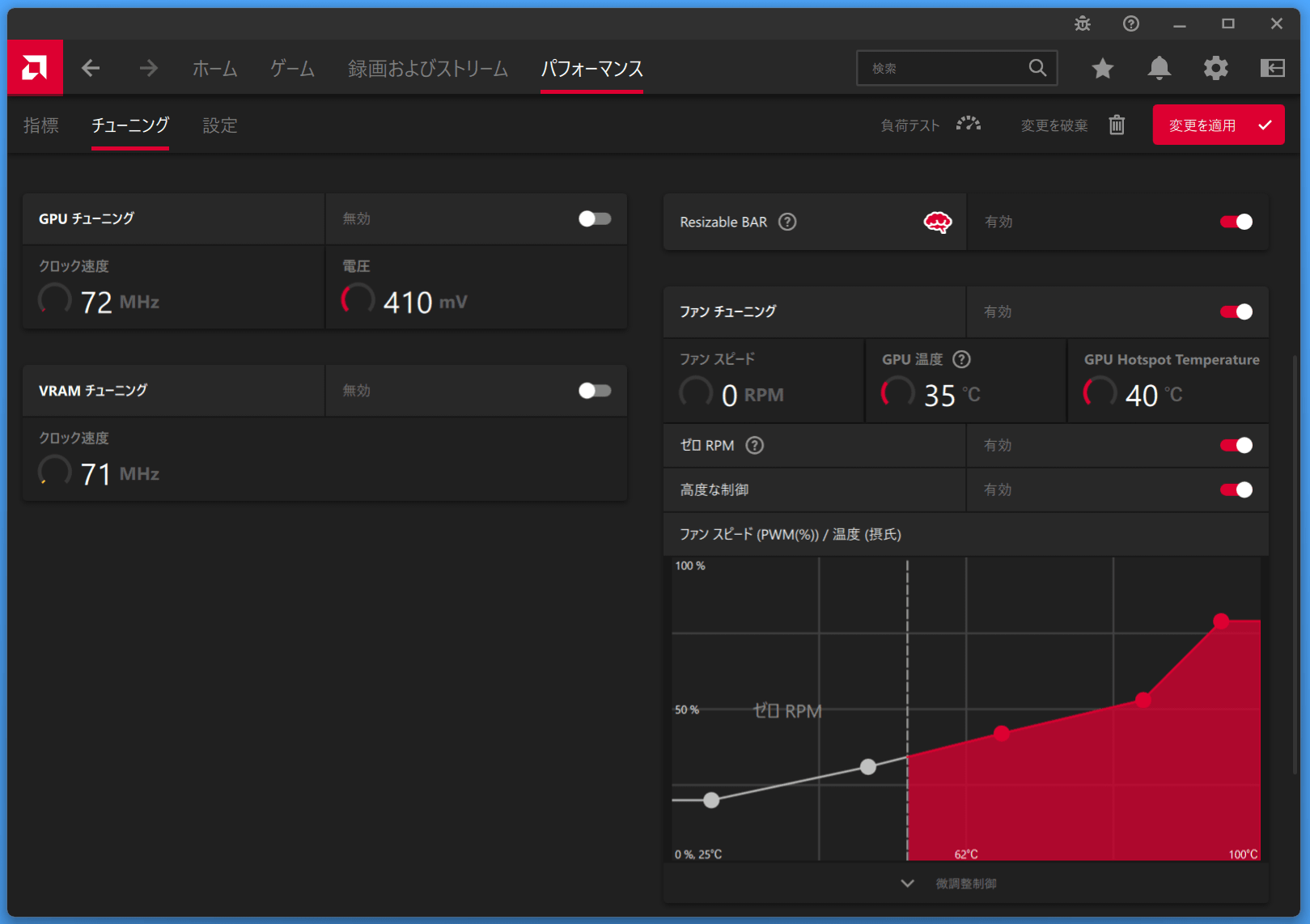
Task: Select the second gray fan curve point
Action: tap(868, 766)
